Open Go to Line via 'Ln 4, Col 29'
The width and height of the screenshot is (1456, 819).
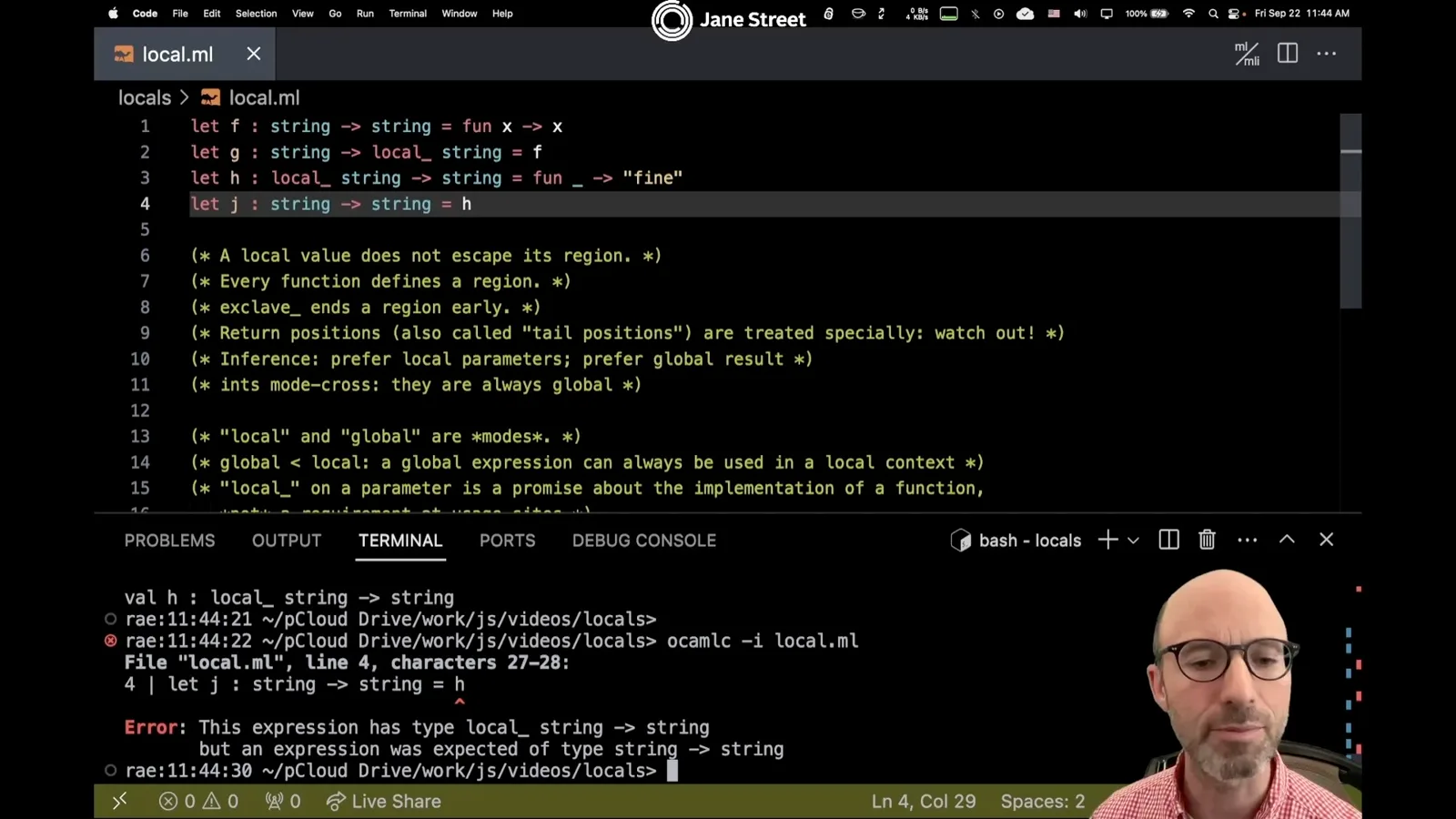tap(924, 802)
